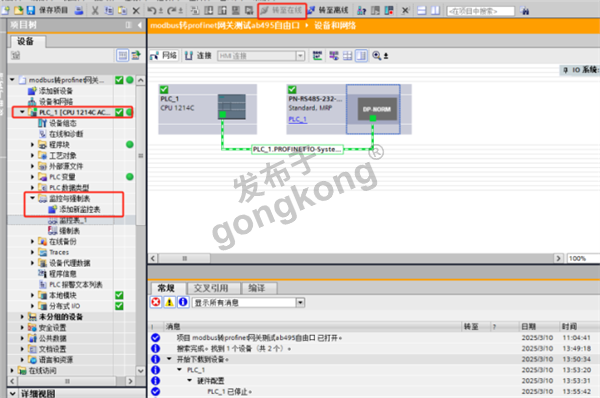Viewport: 600px width, 398px height.
Task: Go offline with 转至离线 button
Action: [328, 10]
